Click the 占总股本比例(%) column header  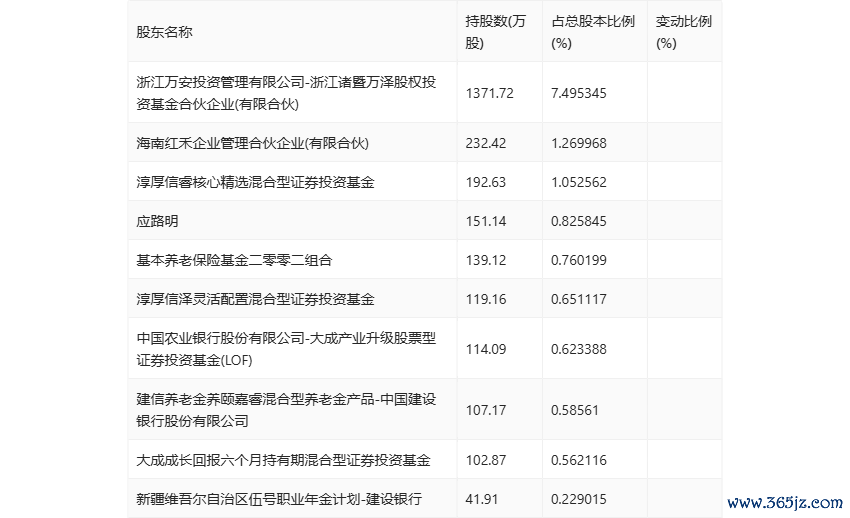click(x=593, y=32)
